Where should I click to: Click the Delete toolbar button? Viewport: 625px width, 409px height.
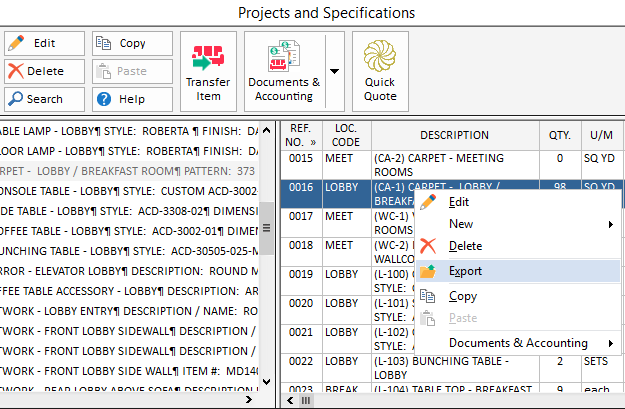pos(33,71)
